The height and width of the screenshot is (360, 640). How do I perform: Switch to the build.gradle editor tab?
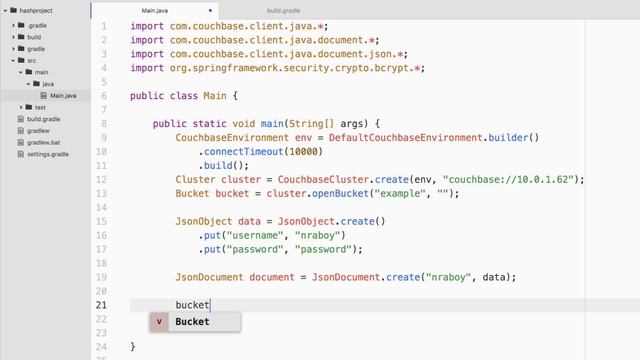[284, 11]
